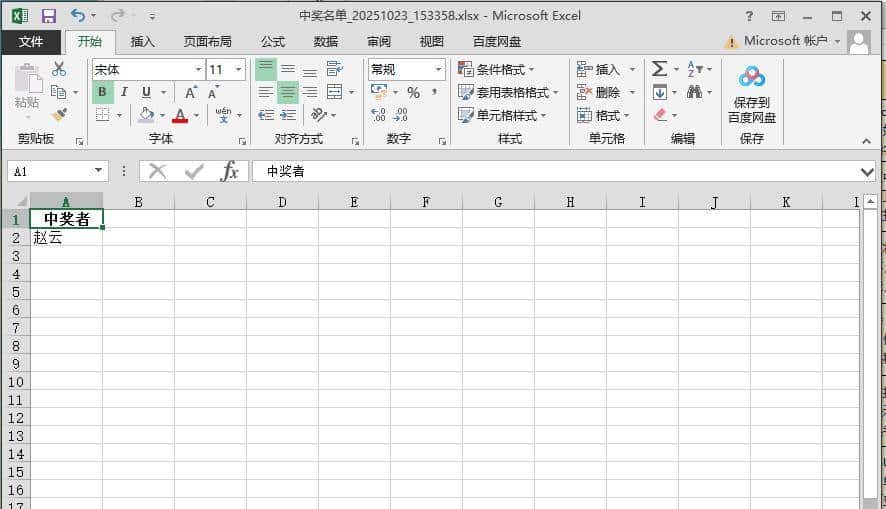Copy the selected cell

click(58, 92)
